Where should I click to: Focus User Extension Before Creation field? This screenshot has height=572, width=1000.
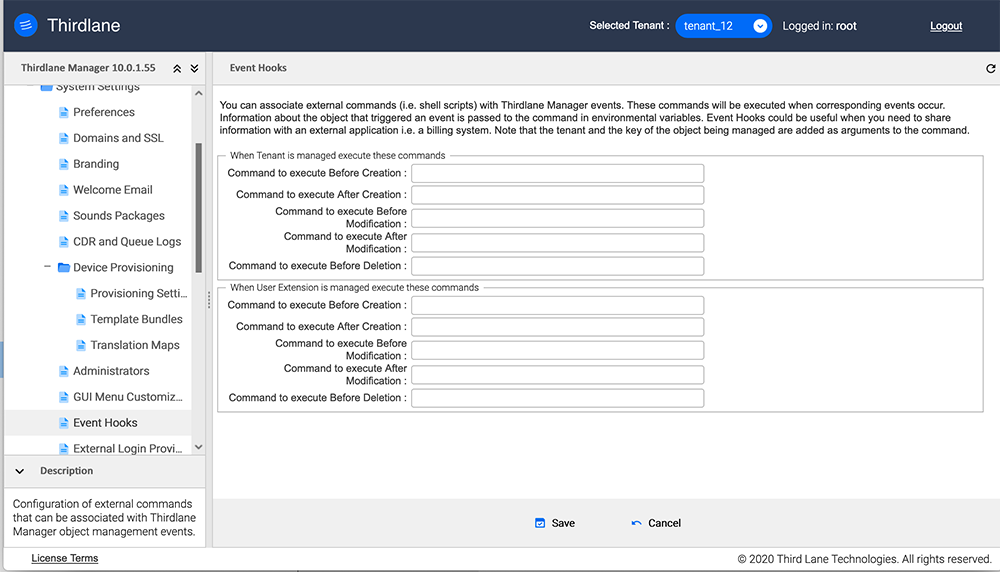(557, 305)
